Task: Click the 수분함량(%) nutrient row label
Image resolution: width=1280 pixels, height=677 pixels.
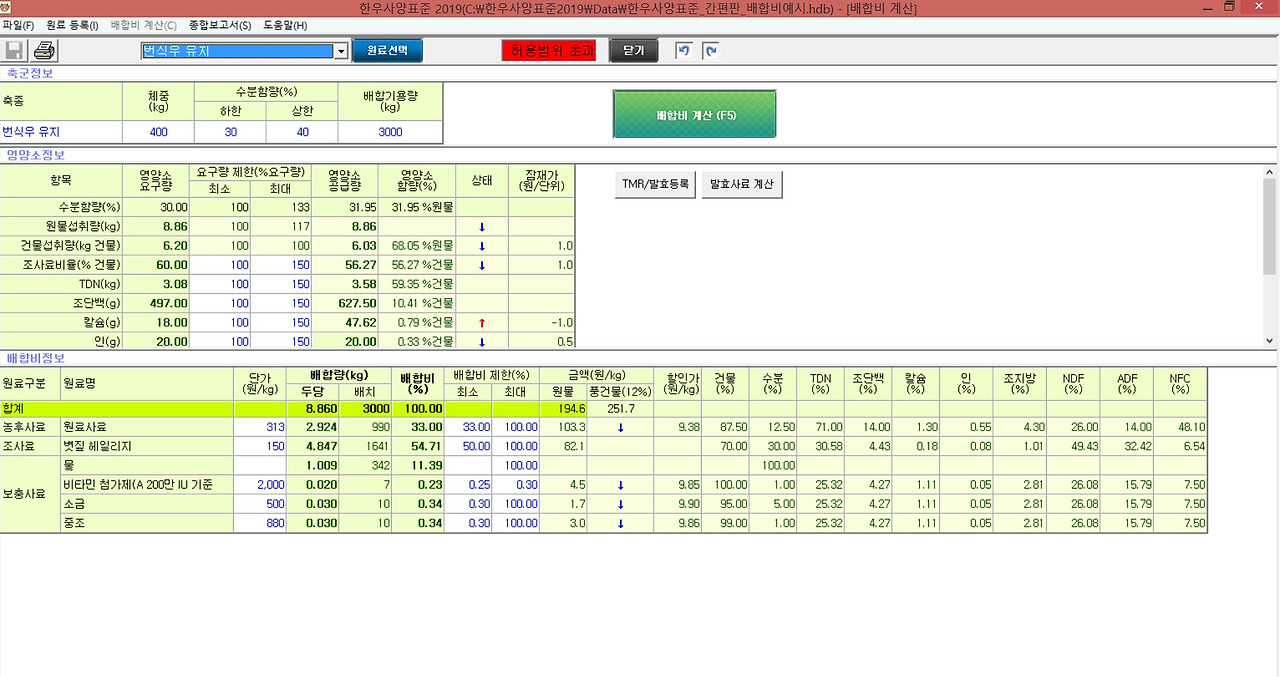Action: pyautogui.click(x=61, y=206)
